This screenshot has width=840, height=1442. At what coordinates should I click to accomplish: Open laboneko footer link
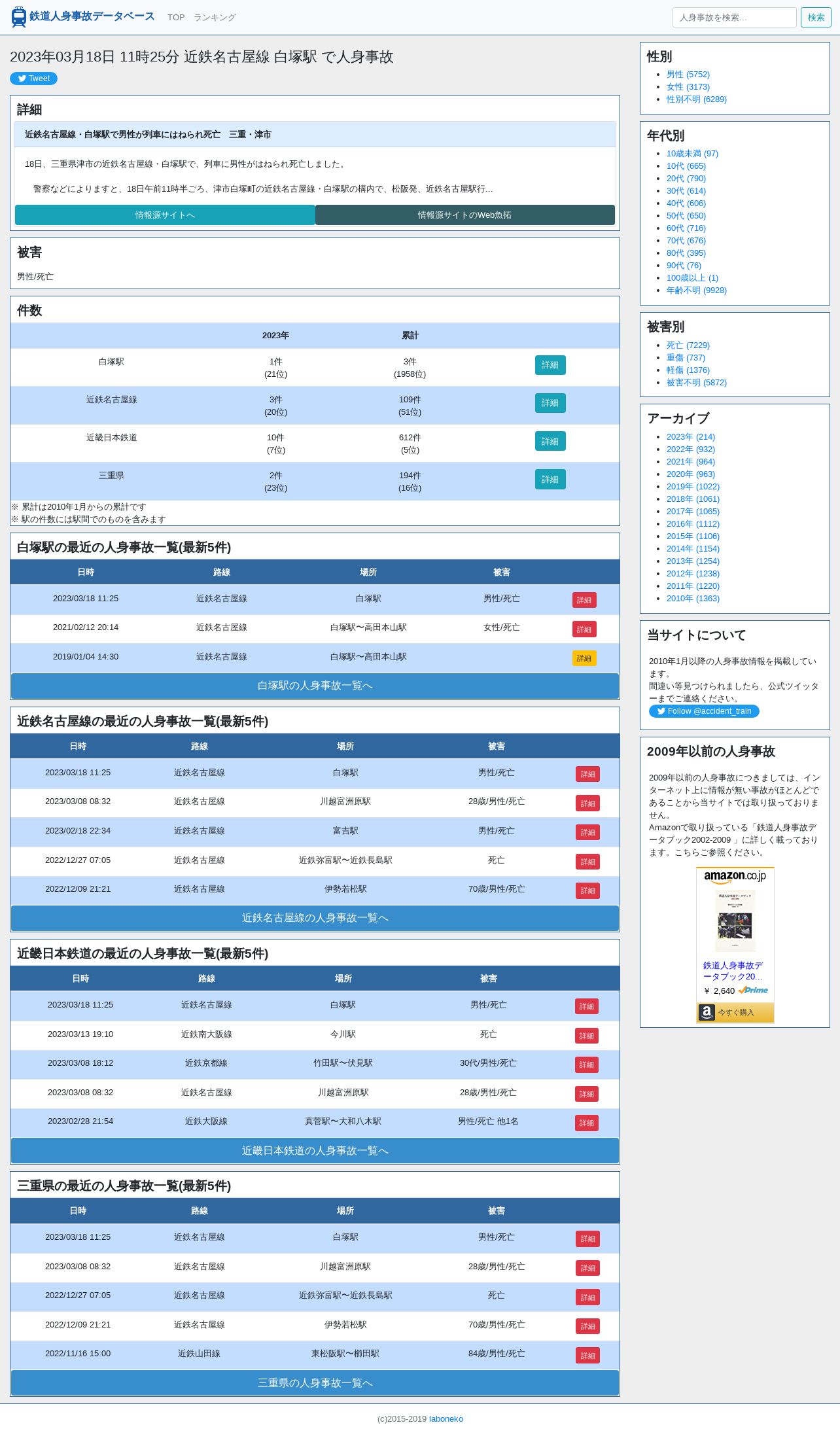pyautogui.click(x=446, y=1419)
